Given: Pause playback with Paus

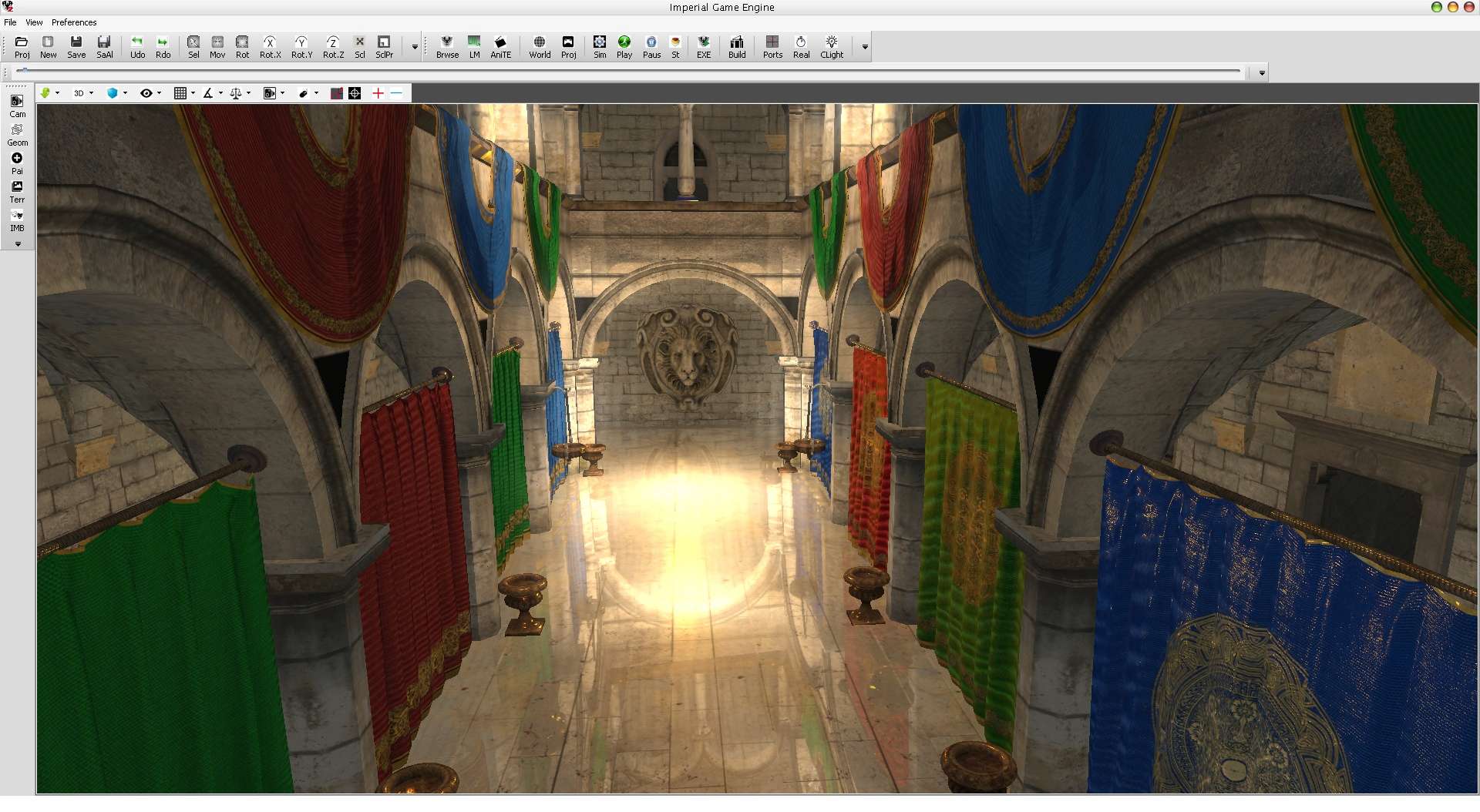Looking at the screenshot, I should (651, 46).
